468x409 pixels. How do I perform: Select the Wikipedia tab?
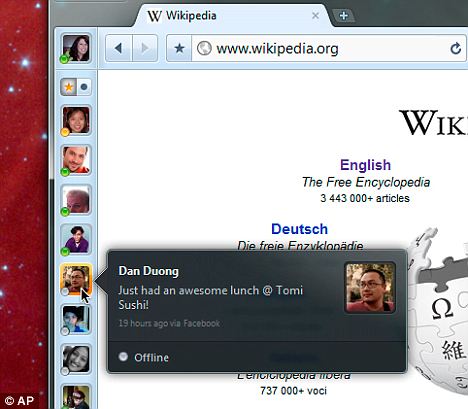[233, 16]
